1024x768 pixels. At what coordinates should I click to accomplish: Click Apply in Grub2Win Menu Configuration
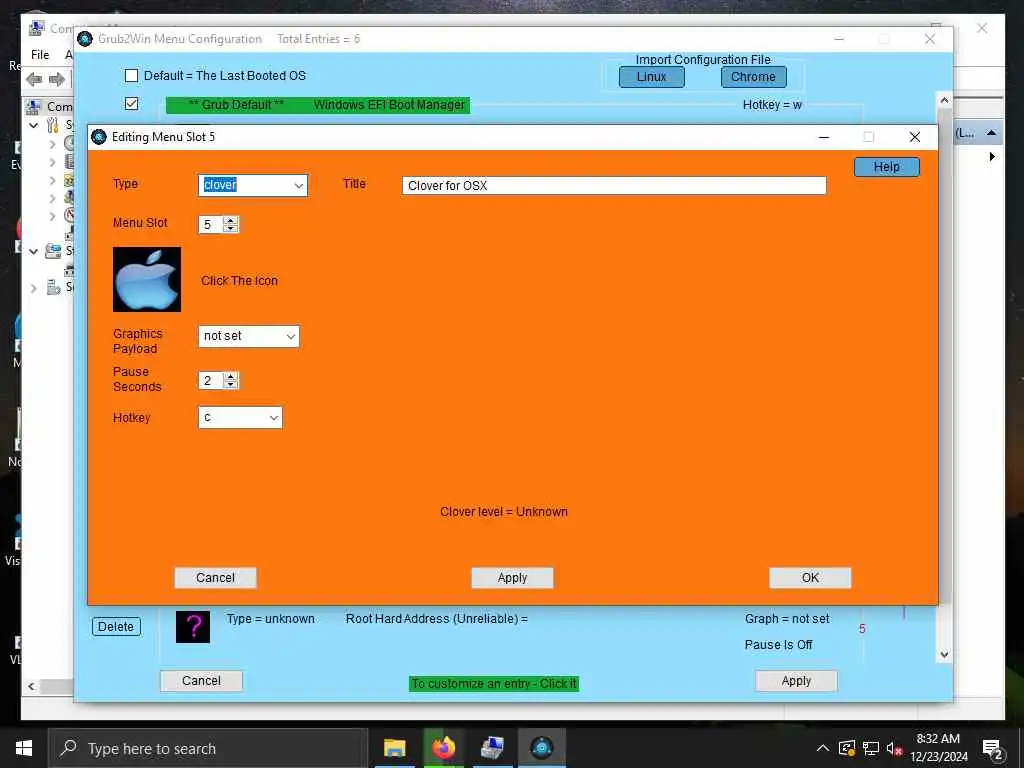point(796,681)
